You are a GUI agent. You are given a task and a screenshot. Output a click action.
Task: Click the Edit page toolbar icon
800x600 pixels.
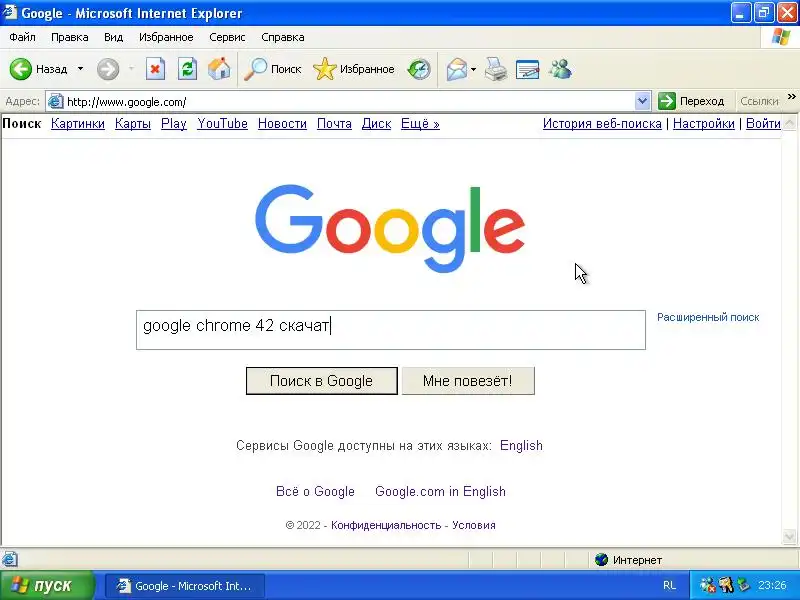click(528, 69)
